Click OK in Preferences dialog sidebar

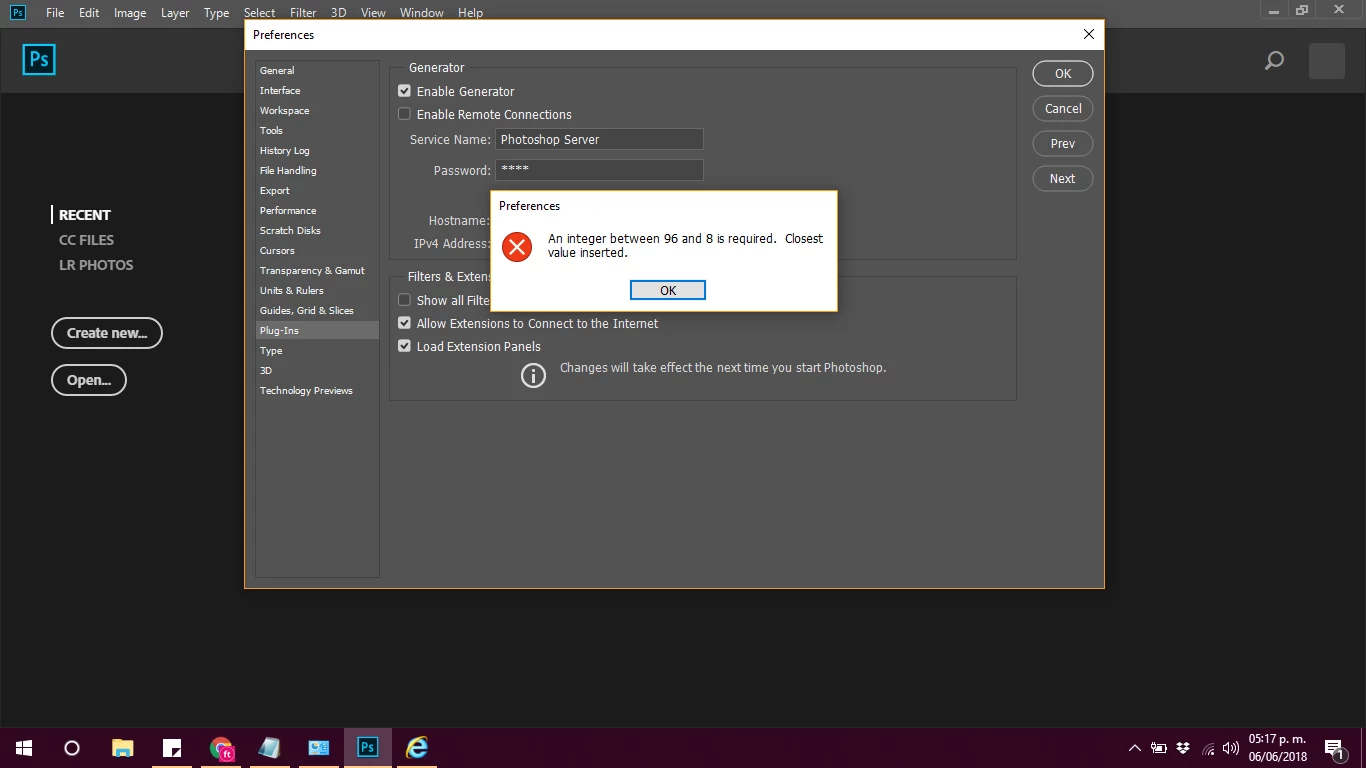[1063, 73]
